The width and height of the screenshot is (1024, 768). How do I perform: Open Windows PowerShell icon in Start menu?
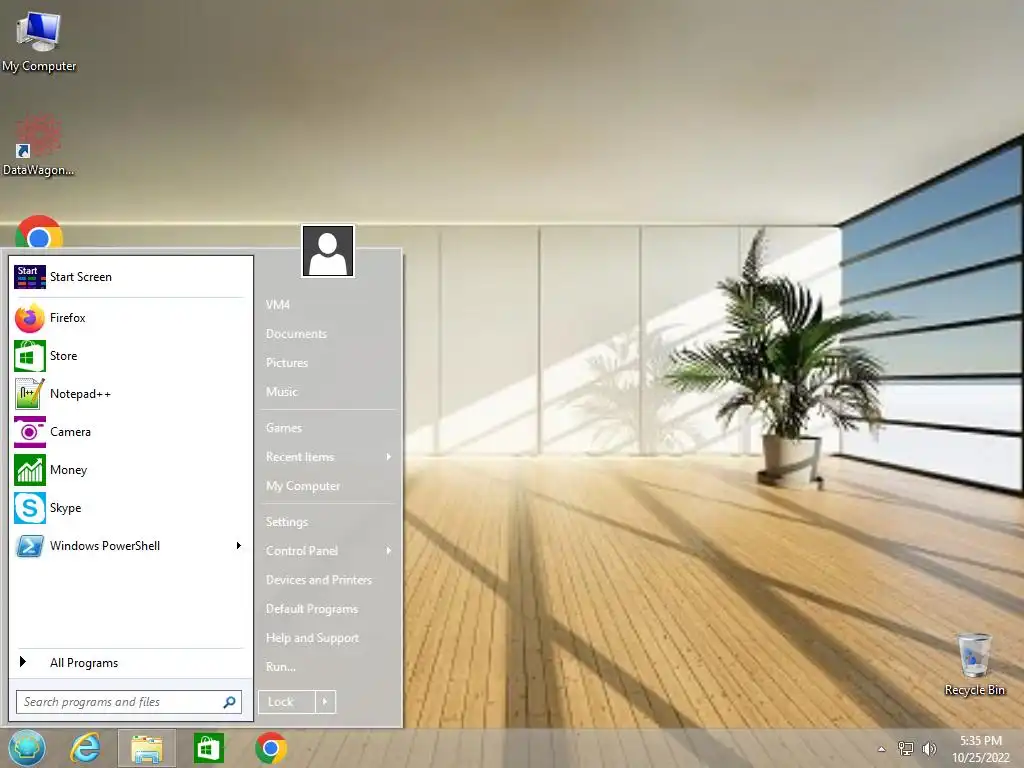(x=30, y=546)
